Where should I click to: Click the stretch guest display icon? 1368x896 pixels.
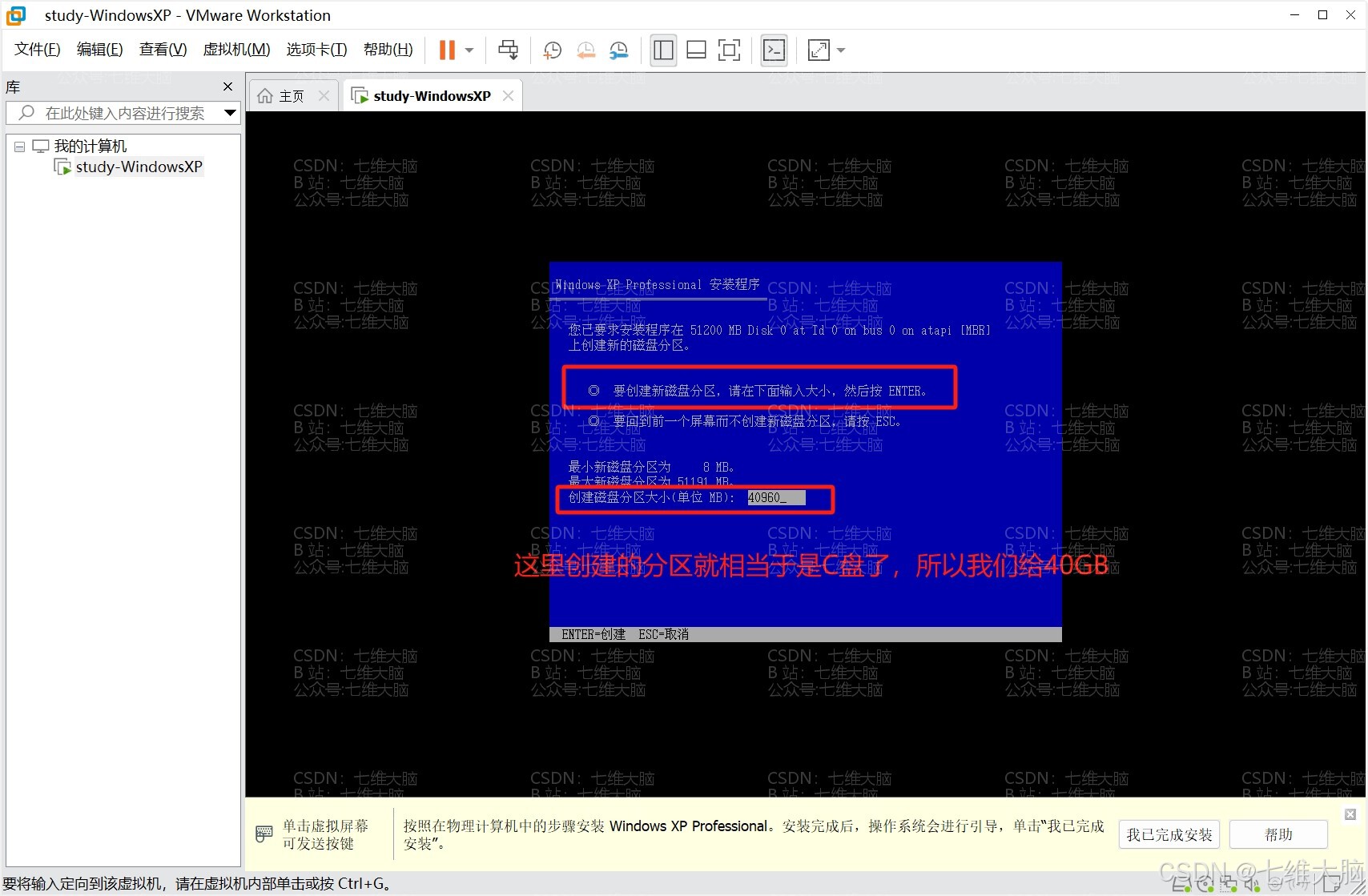click(x=819, y=50)
